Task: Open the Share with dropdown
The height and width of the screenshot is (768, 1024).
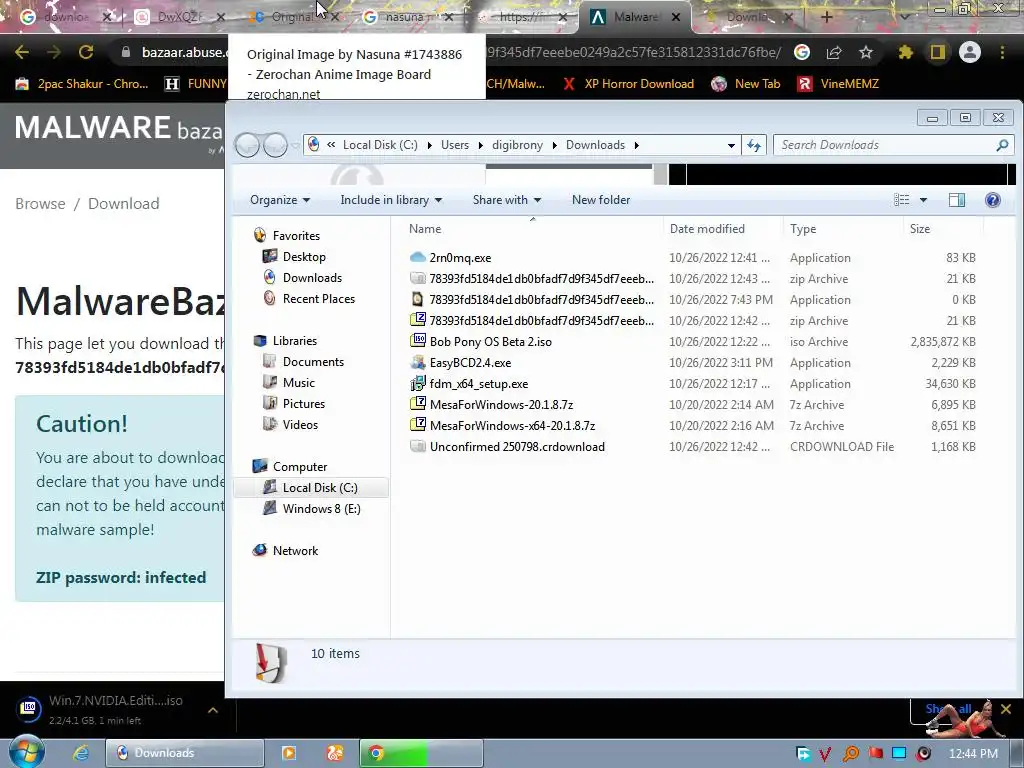Action: tap(507, 200)
